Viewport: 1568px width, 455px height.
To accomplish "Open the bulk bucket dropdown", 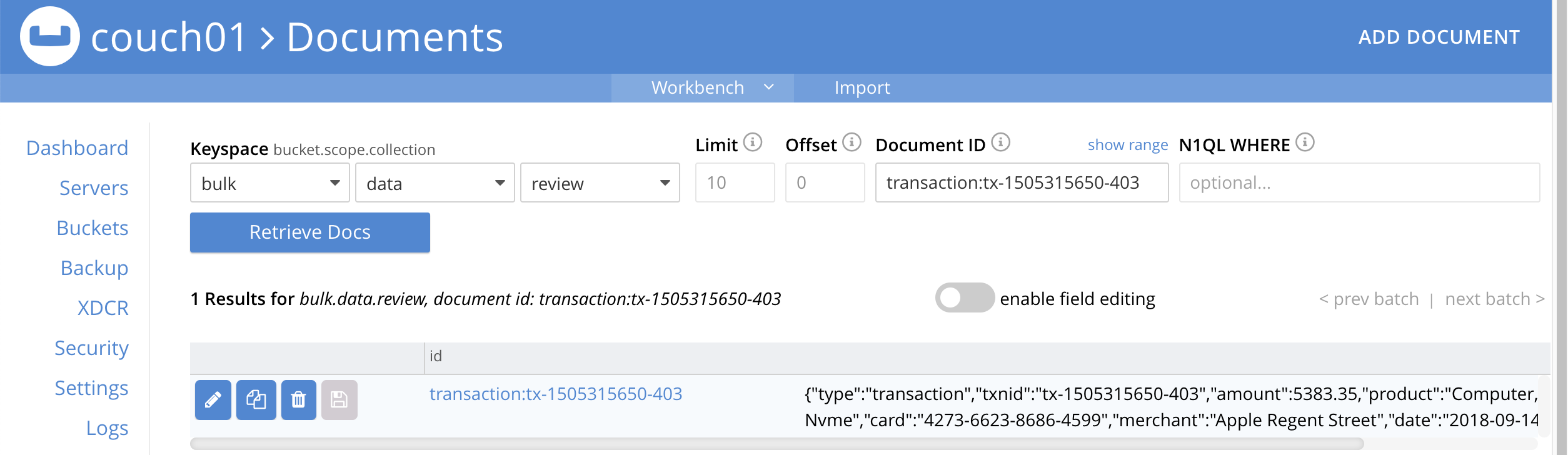I will pos(269,182).
